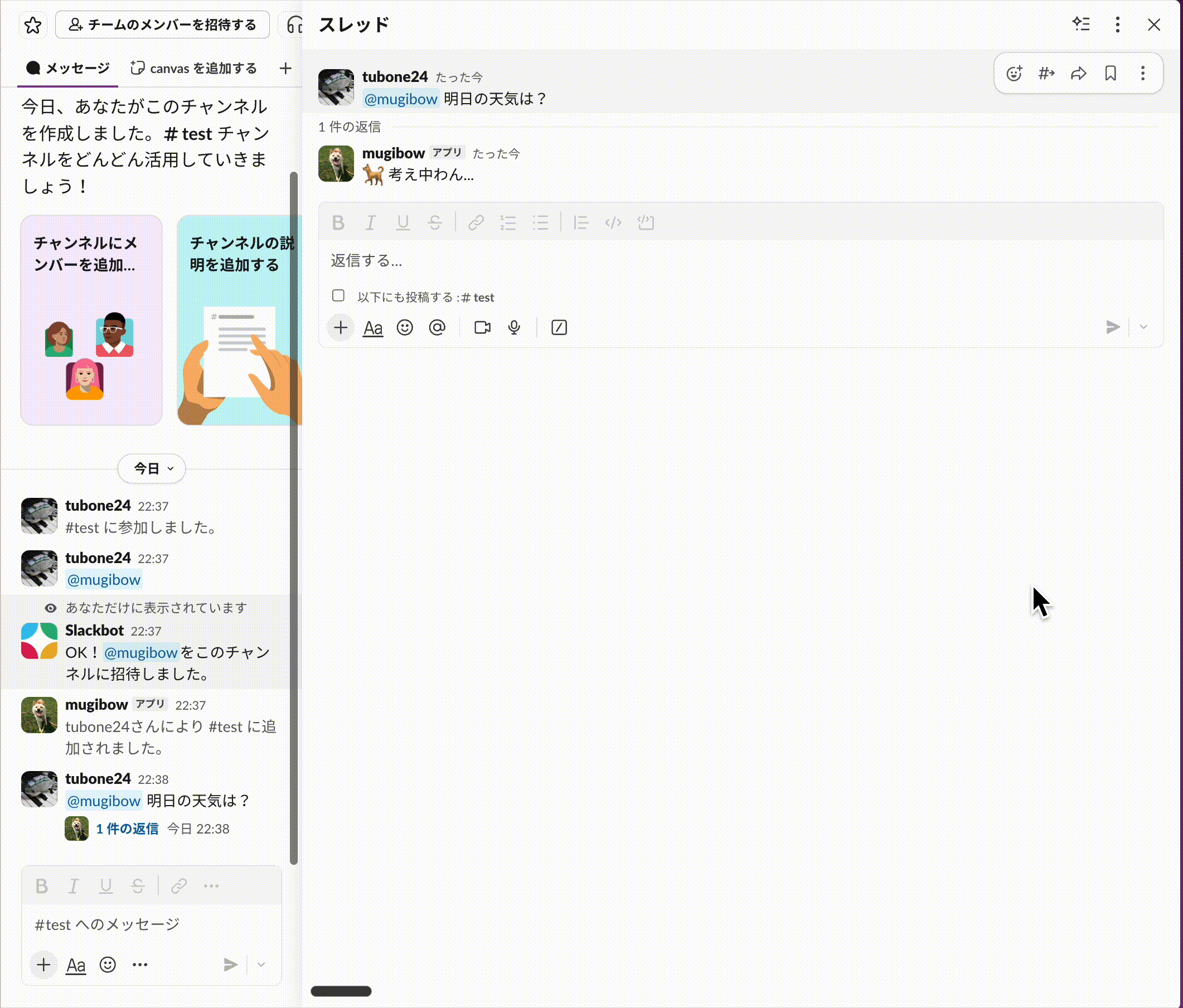Switch to the メッセージ tab
The image size is (1183, 1008).
click(67, 68)
